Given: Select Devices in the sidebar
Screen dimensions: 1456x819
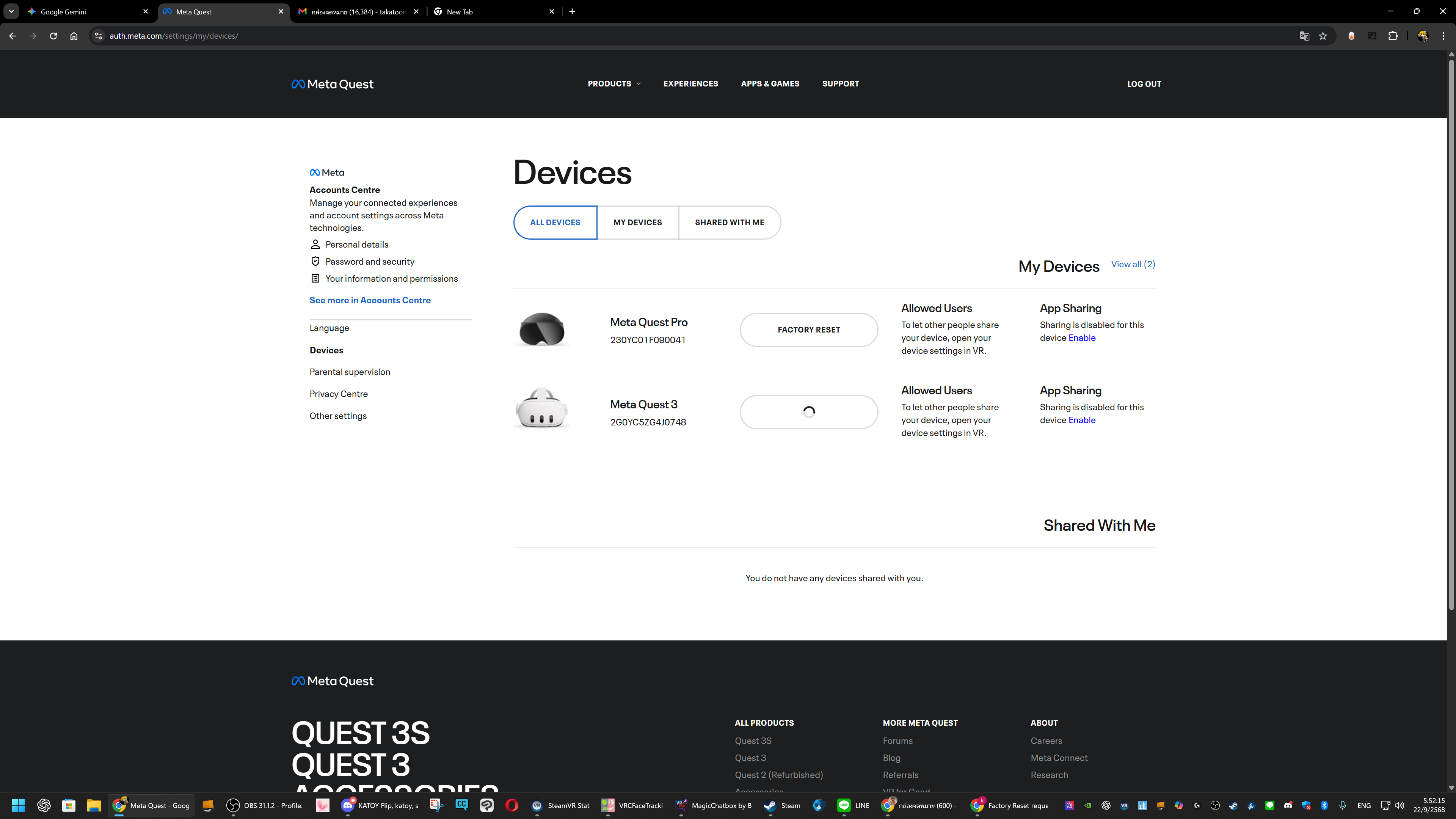Looking at the screenshot, I should tap(326, 350).
